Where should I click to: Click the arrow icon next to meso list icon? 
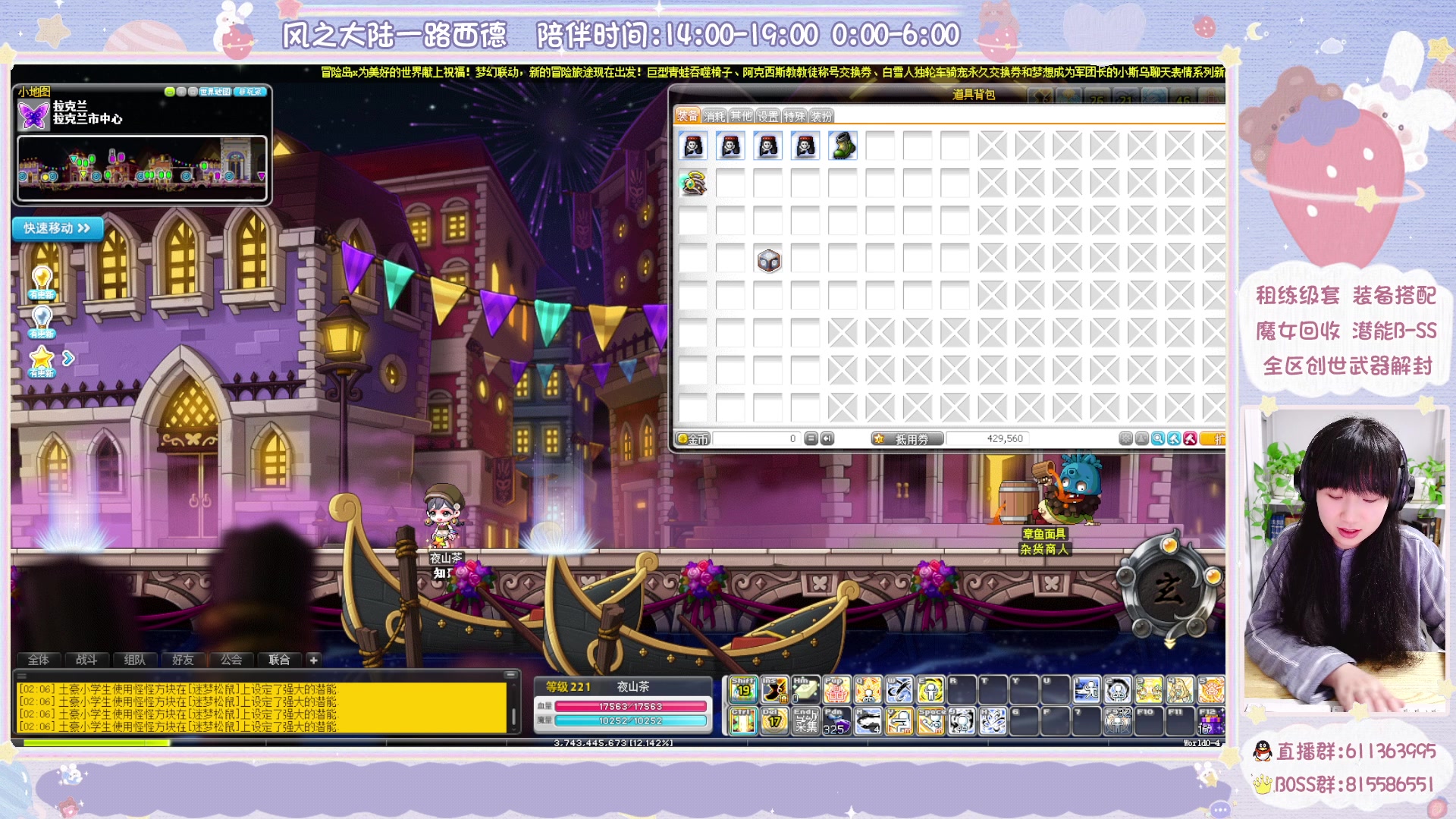[x=827, y=438]
